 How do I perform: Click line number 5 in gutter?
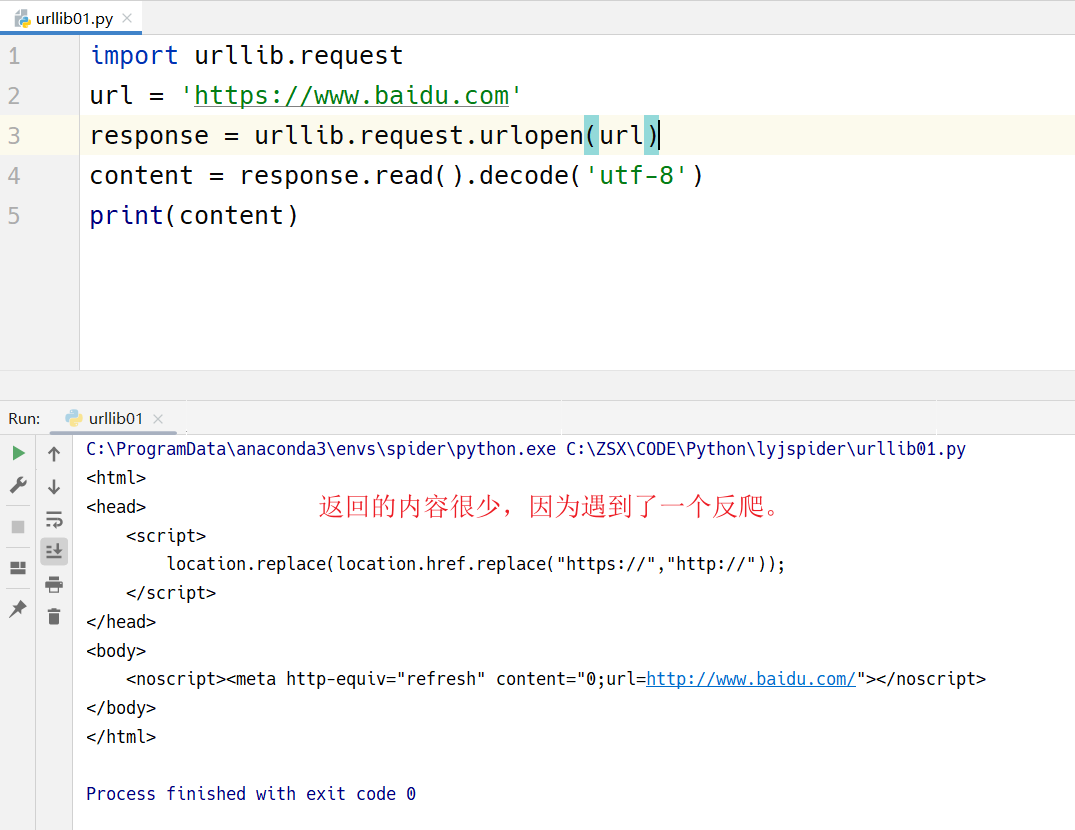[x=14, y=216]
